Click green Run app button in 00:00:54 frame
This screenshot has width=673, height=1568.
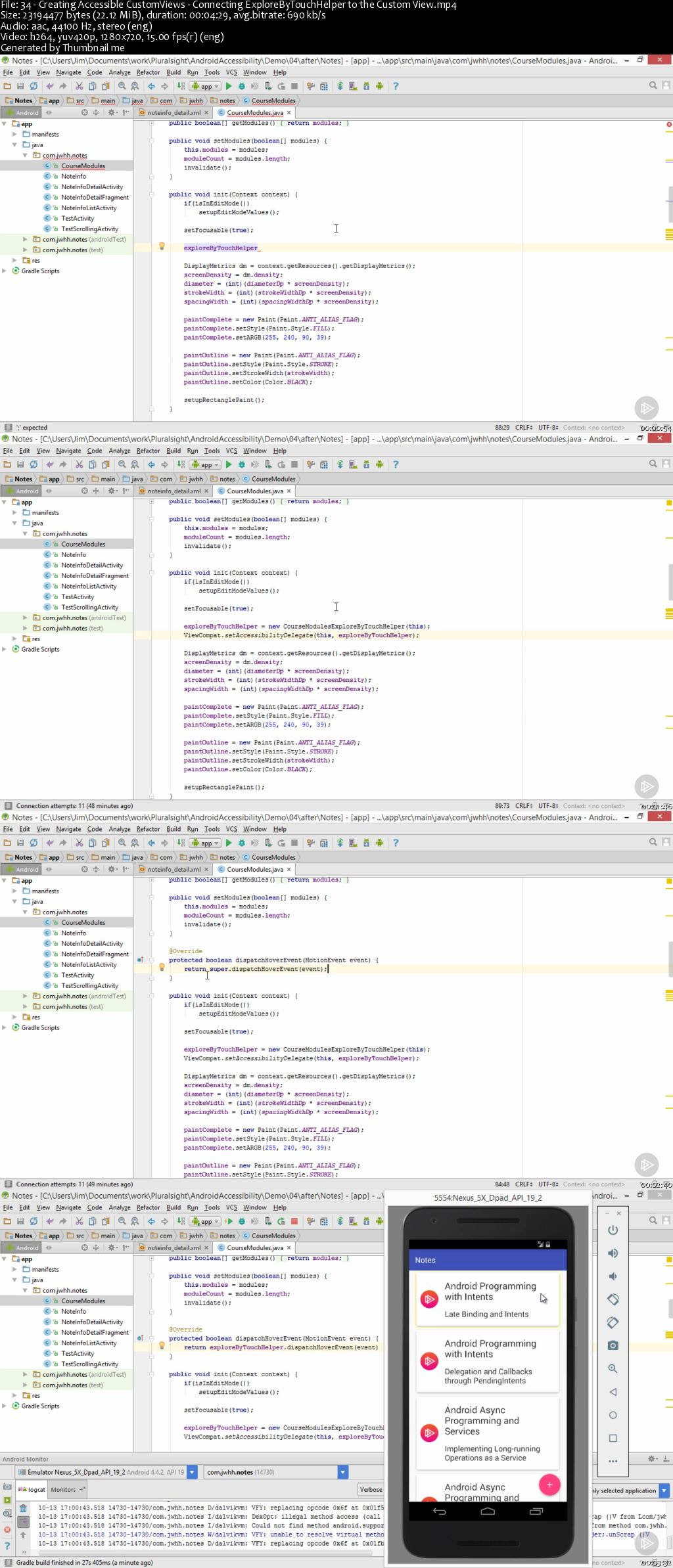(229, 86)
